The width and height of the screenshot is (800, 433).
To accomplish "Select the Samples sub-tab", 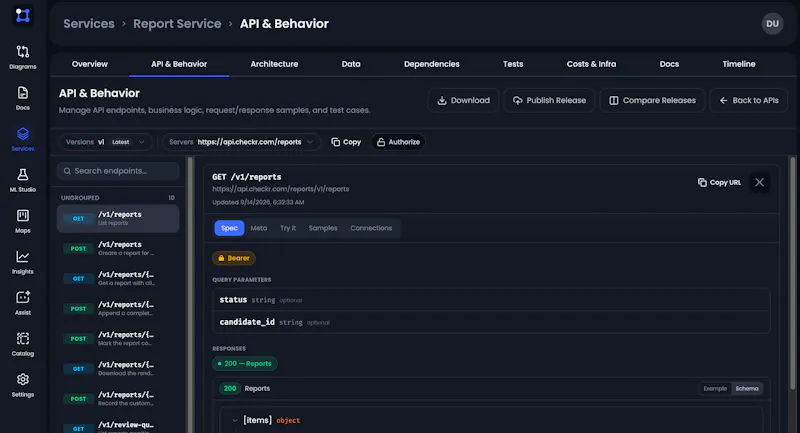I will click(x=323, y=228).
